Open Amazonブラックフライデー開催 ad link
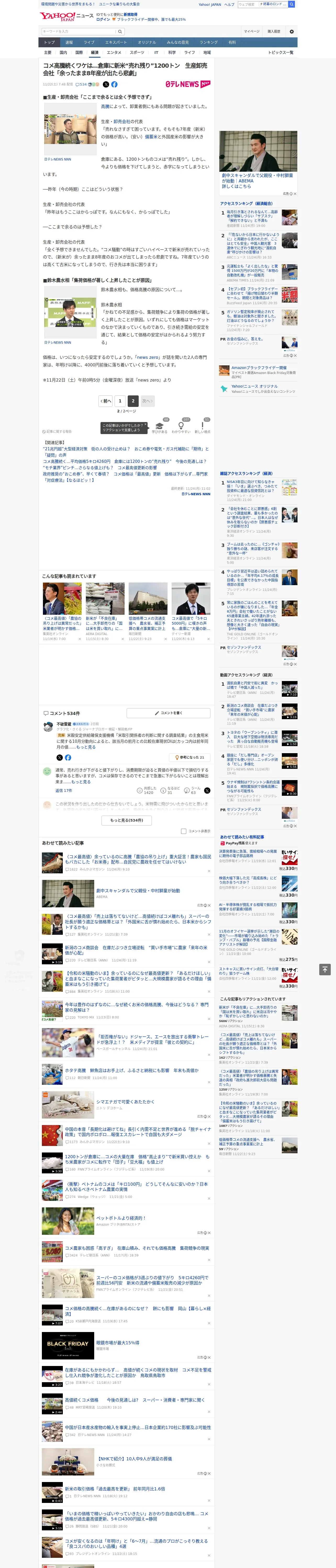 pos(259,368)
